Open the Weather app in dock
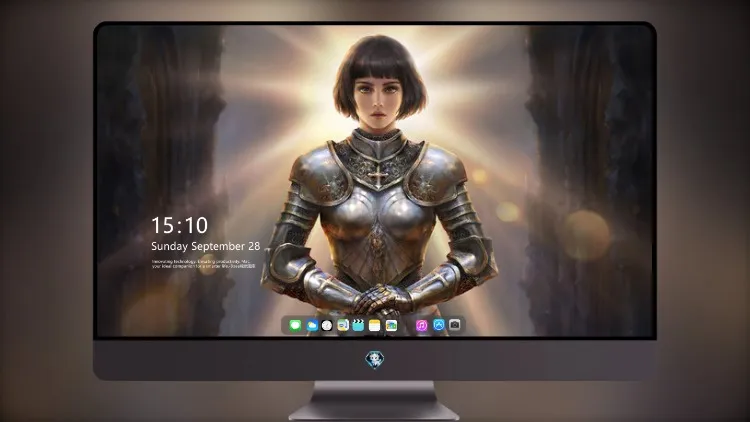The height and width of the screenshot is (422, 750). 312,325
